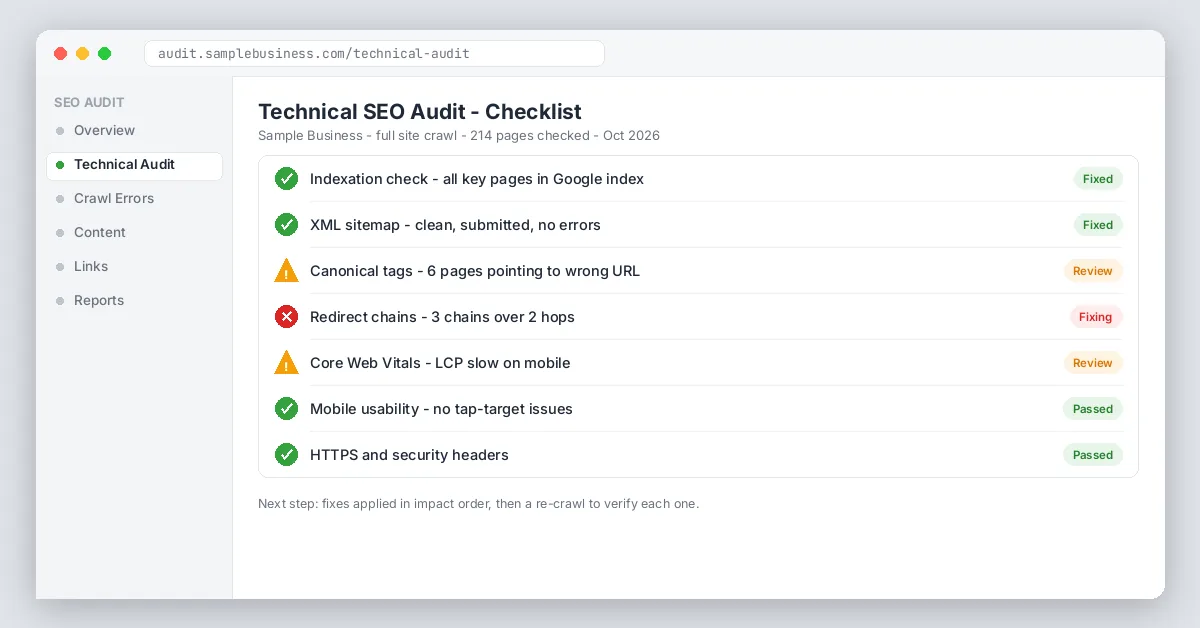Open the Overview sidebar section
Viewport: 1200px width, 628px height.
pos(134,131)
